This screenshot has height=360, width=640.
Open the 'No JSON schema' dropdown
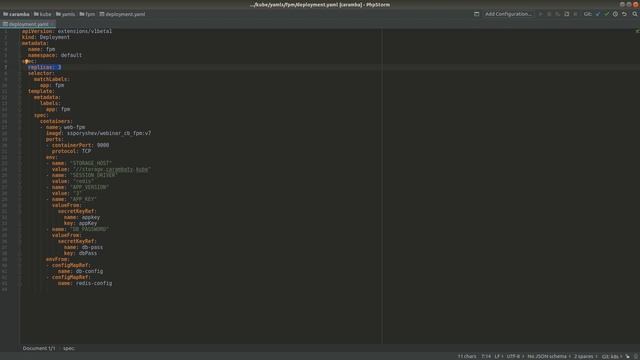tap(548, 356)
